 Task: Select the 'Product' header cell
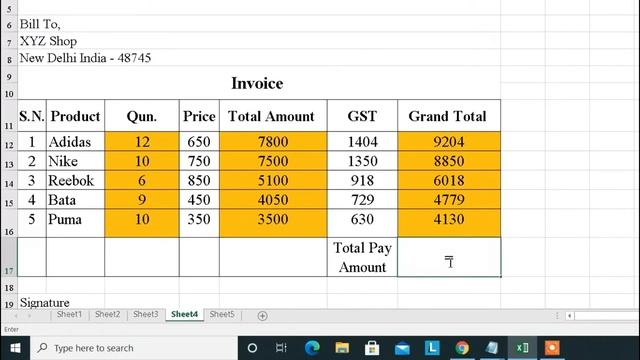[75, 116]
